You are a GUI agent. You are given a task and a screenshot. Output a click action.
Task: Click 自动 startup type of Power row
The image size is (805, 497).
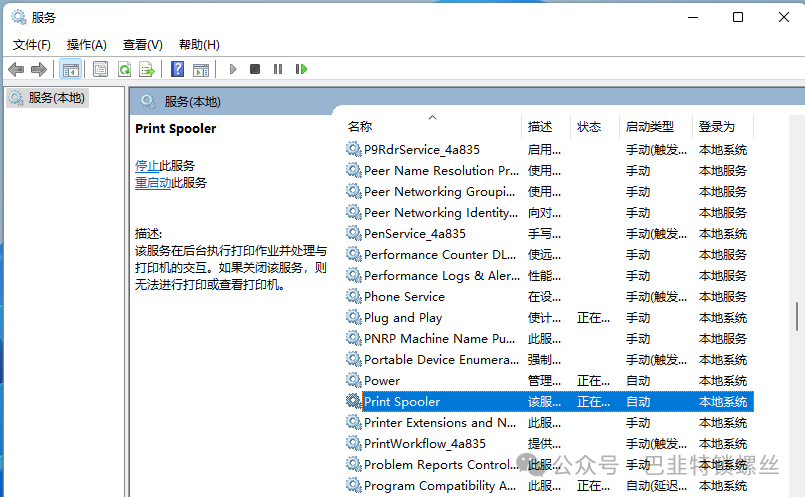click(638, 380)
